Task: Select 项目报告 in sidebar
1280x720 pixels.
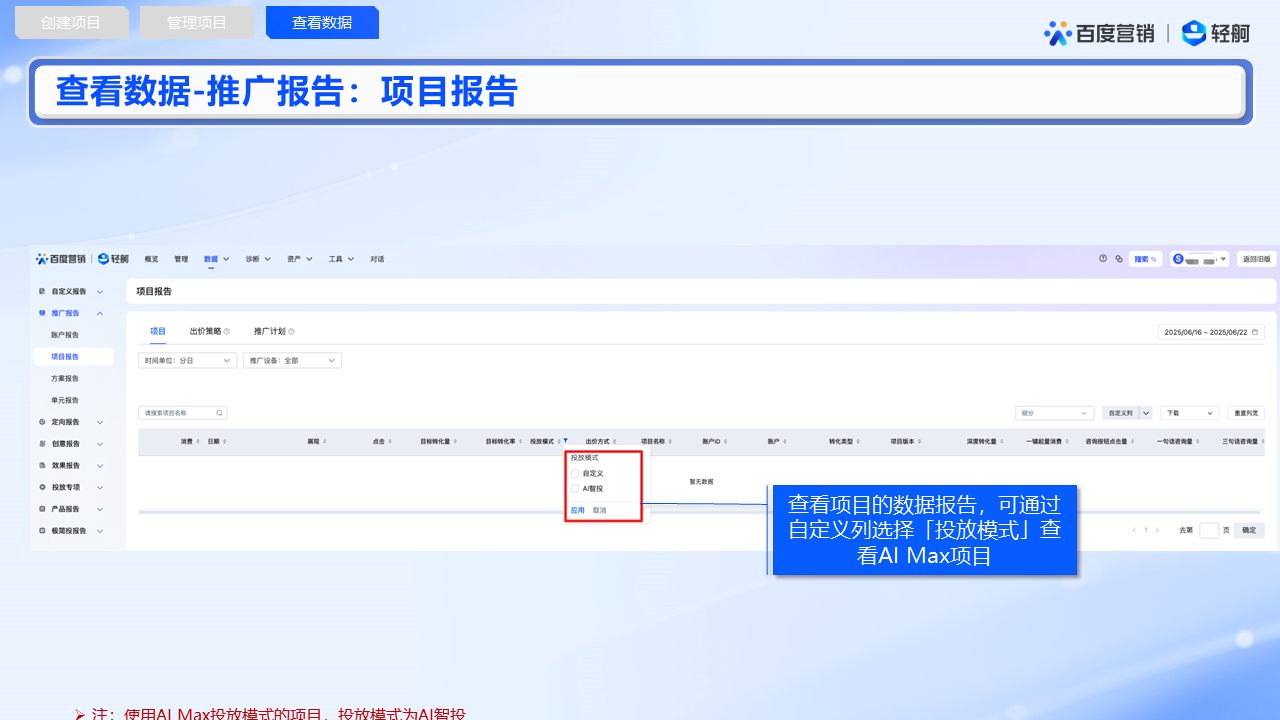Action: [73, 357]
